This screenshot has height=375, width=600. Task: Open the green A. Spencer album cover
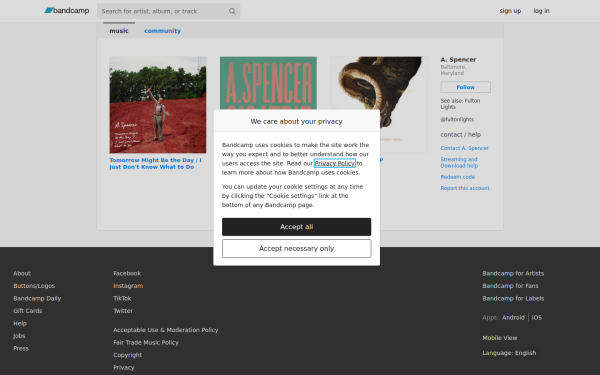point(268,83)
